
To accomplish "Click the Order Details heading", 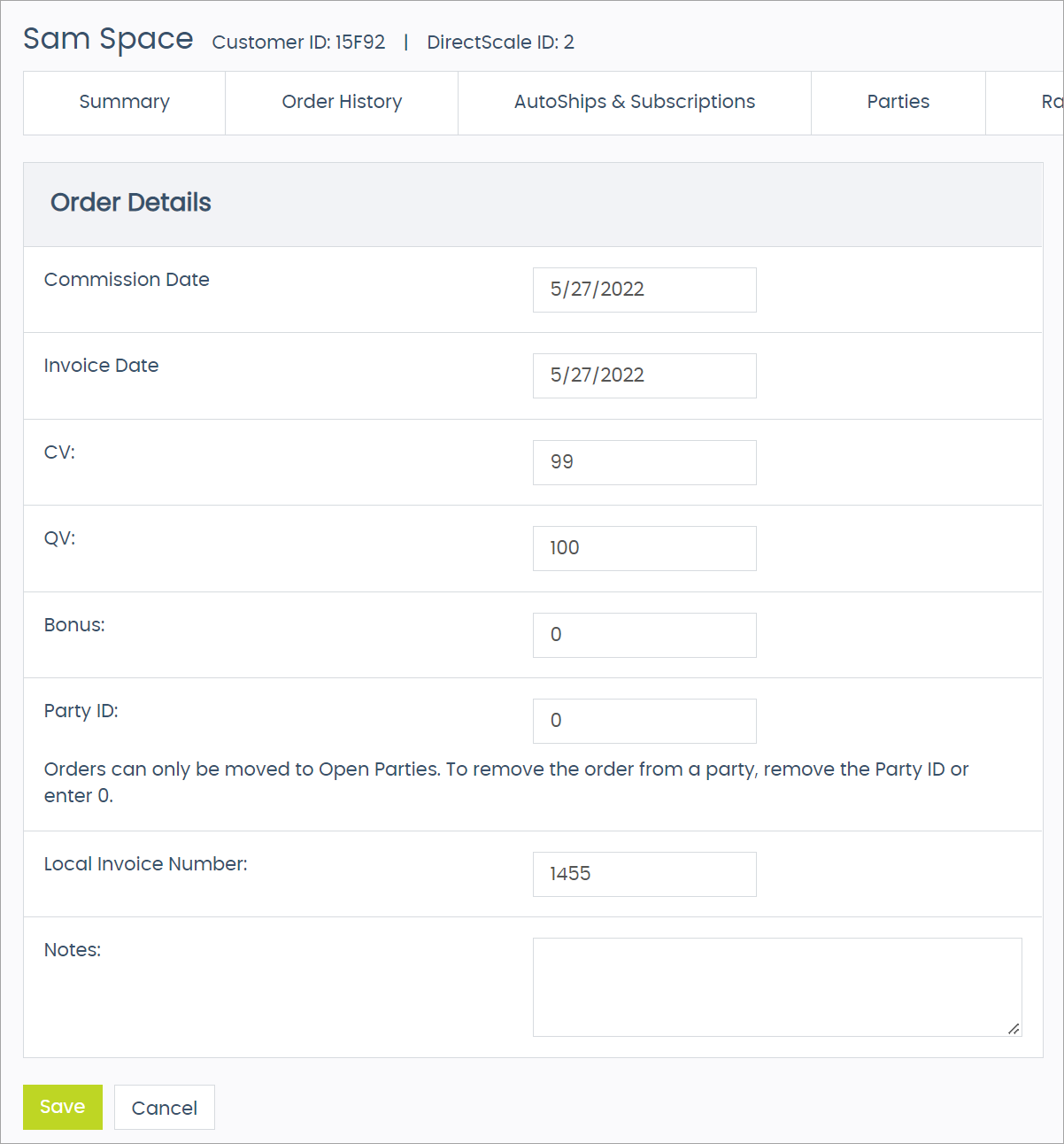I will (x=131, y=203).
